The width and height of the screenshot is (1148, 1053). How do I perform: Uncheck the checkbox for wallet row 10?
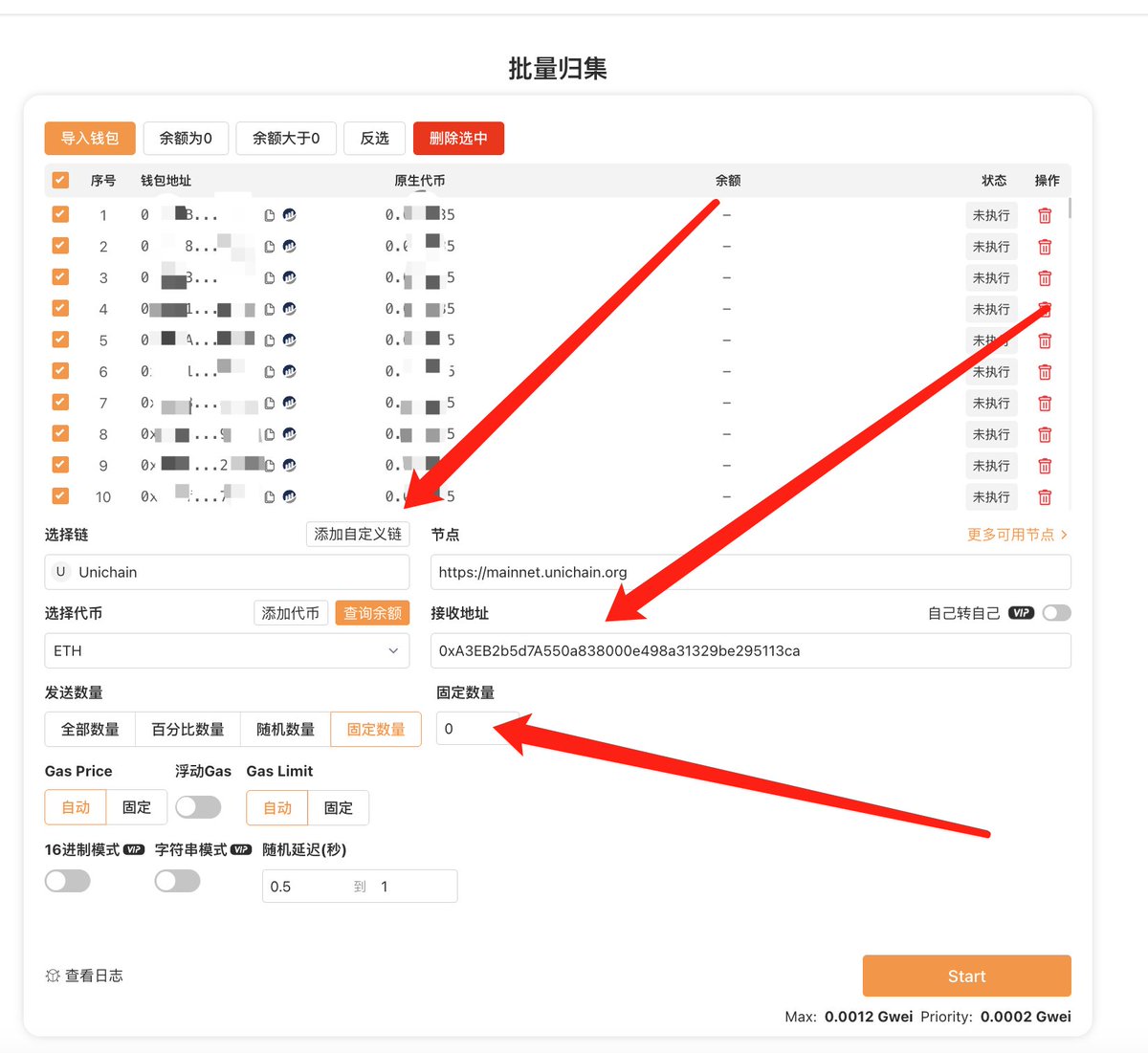click(x=60, y=495)
